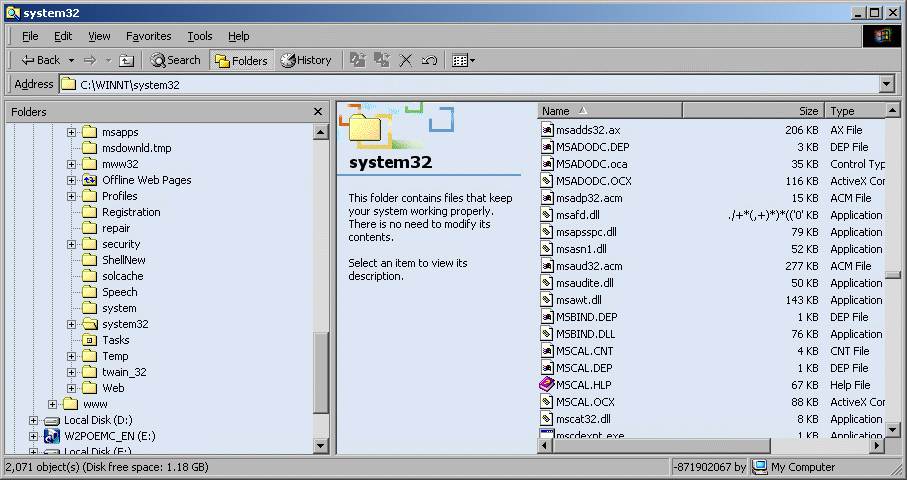Open the Favorites menu

click(x=148, y=36)
